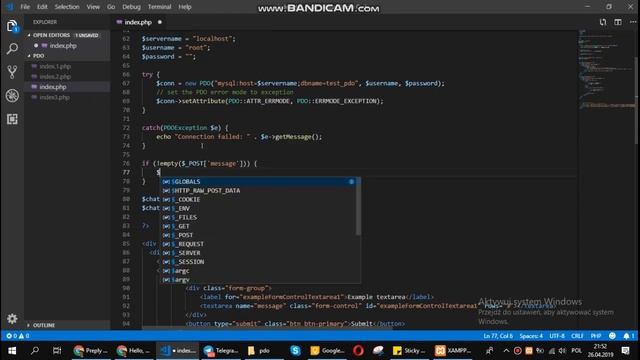Open the Manage gear menu
Screen dimensions: 640x360
(12, 318)
